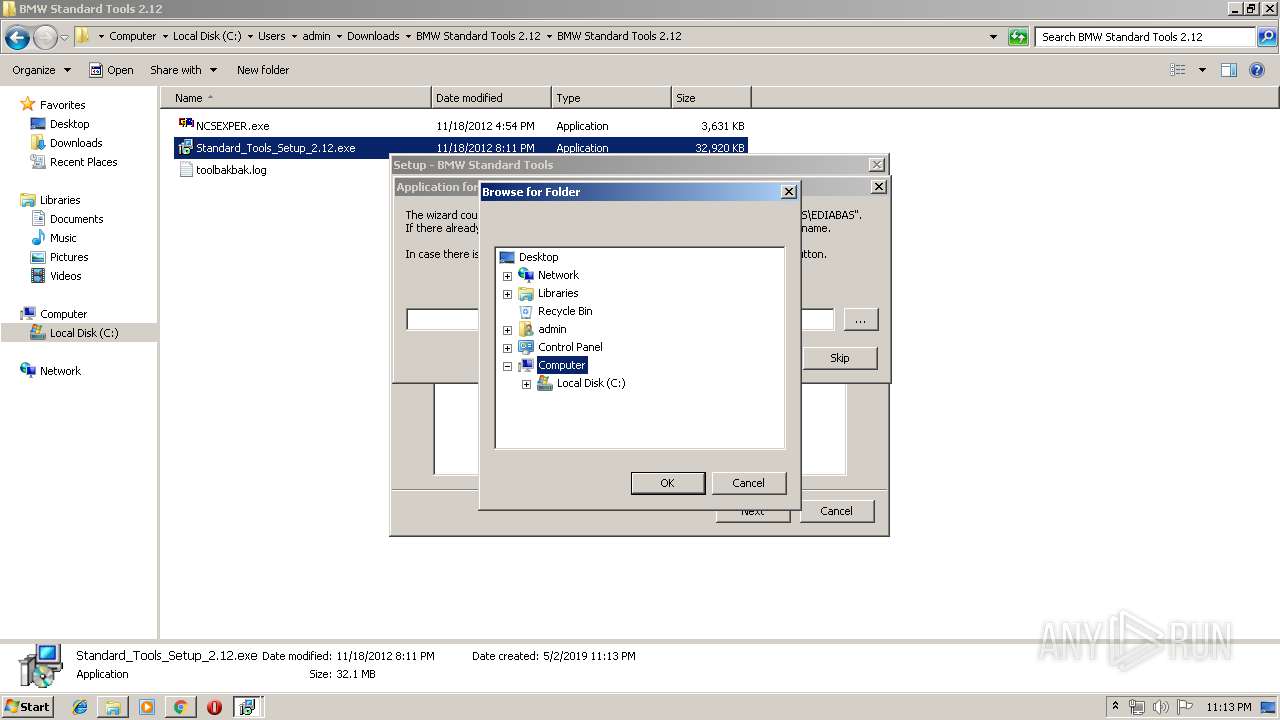Select Local Disk (C:) in Browse dialog tree

(591, 383)
